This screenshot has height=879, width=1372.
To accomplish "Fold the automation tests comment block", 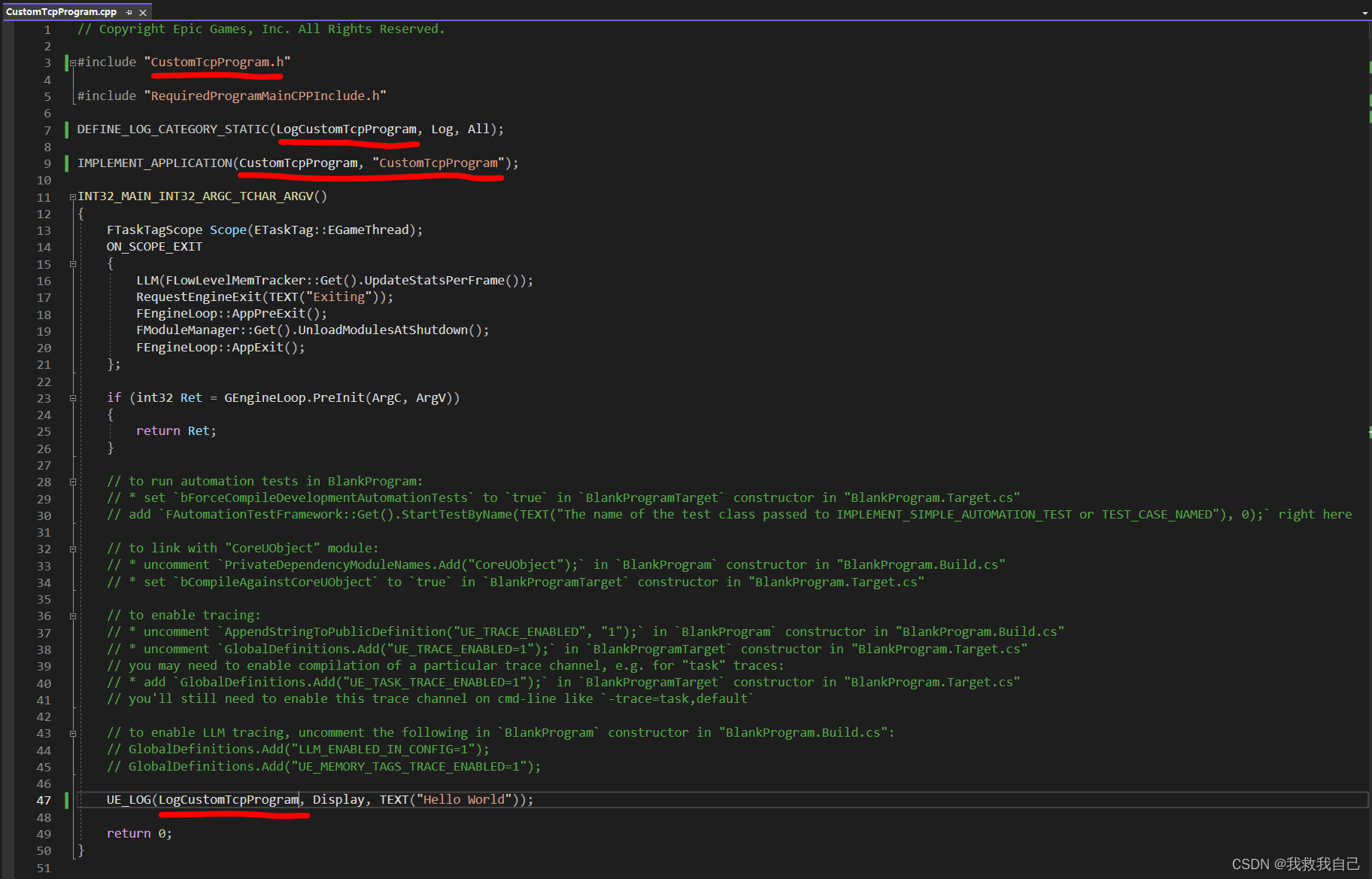I will click(73, 482).
